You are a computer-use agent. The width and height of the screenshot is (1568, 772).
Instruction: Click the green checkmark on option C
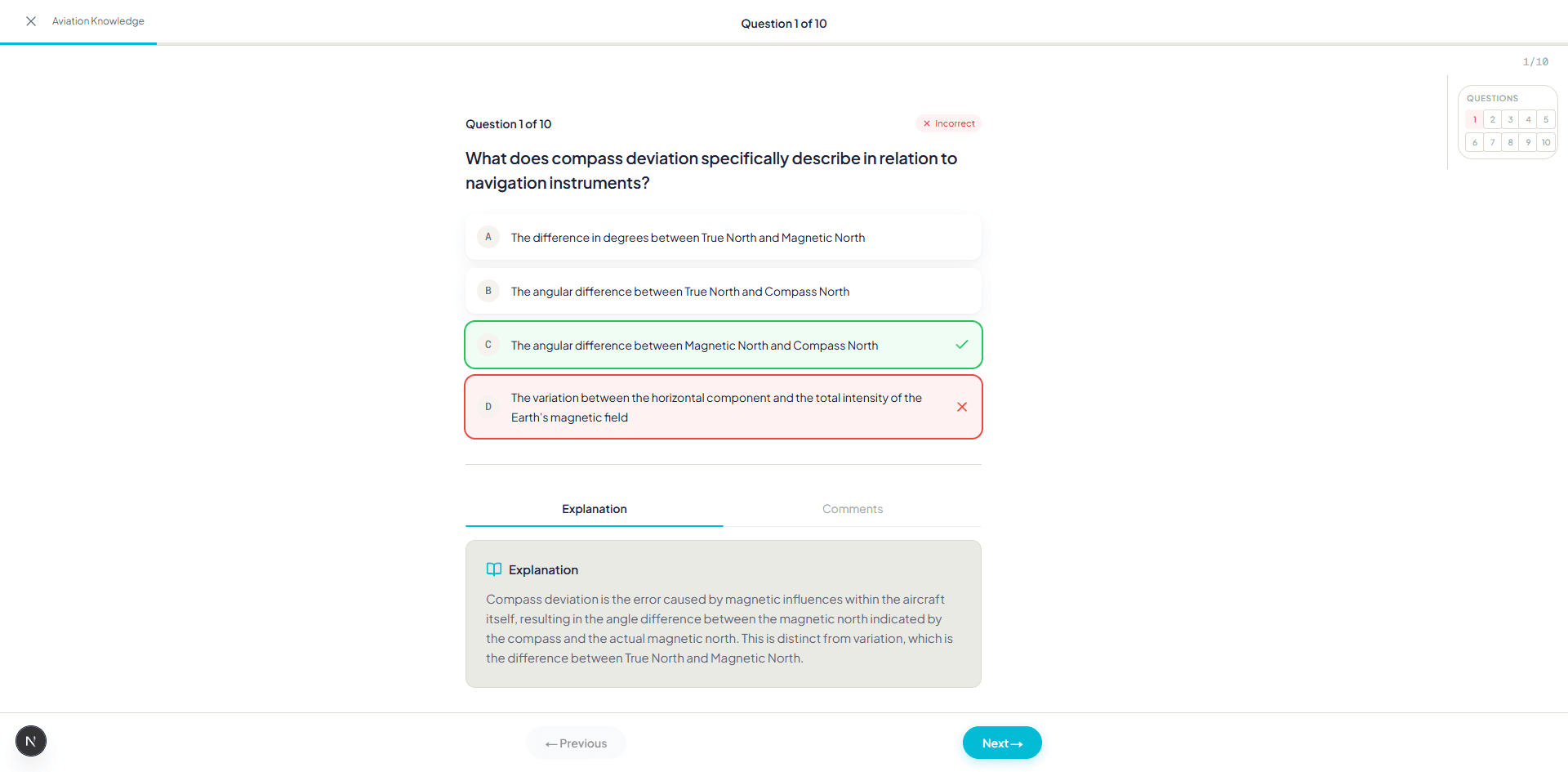962,345
